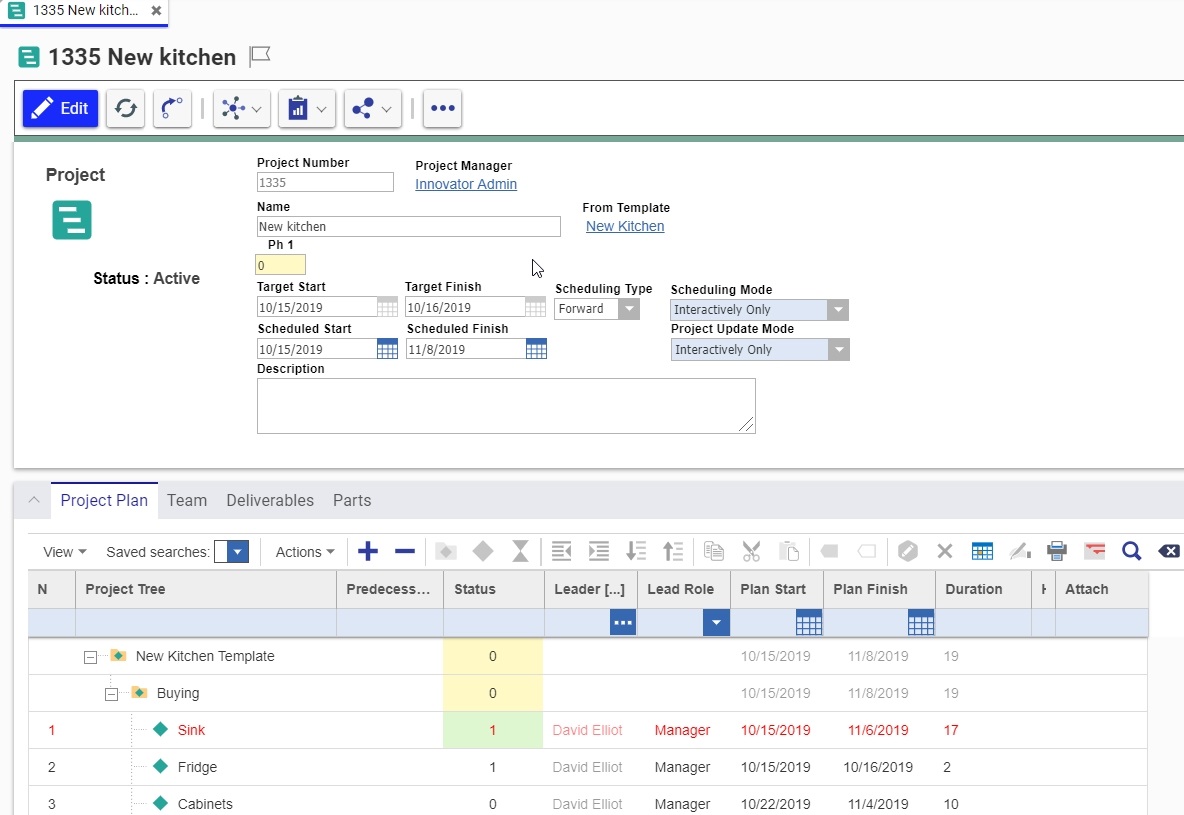The image size is (1184, 815).
Task: Open the New Kitchen template link
Action: tap(625, 226)
